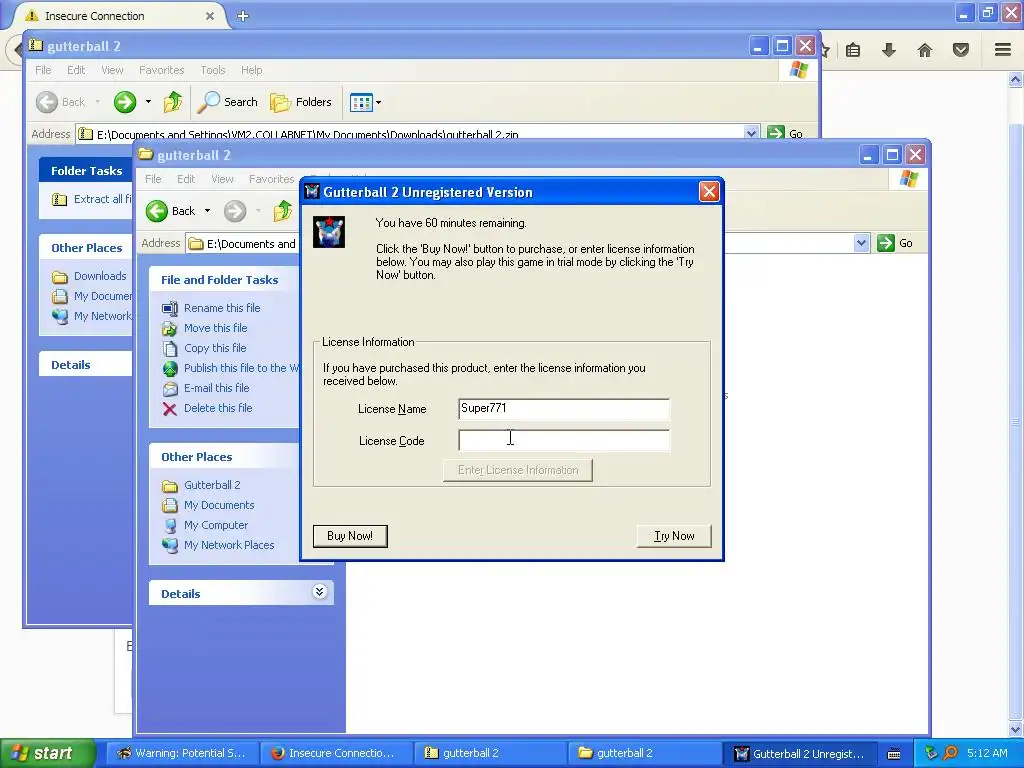
Task: Click Copy this file task icon
Action: [170, 349]
